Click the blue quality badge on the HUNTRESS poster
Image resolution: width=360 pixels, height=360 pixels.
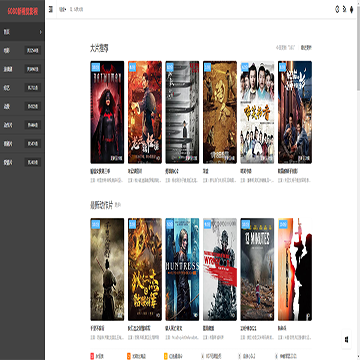(x=170, y=224)
